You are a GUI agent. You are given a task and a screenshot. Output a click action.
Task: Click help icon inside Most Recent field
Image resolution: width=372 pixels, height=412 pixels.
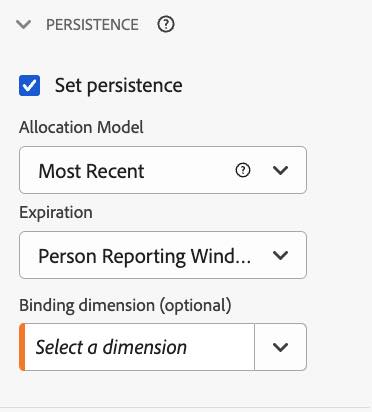coord(243,170)
